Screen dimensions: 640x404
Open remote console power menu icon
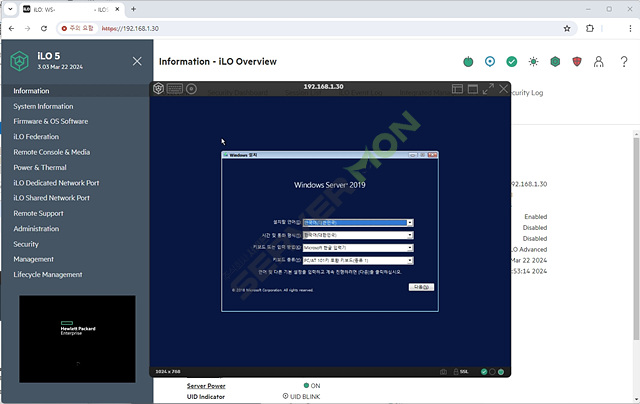(x=158, y=89)
